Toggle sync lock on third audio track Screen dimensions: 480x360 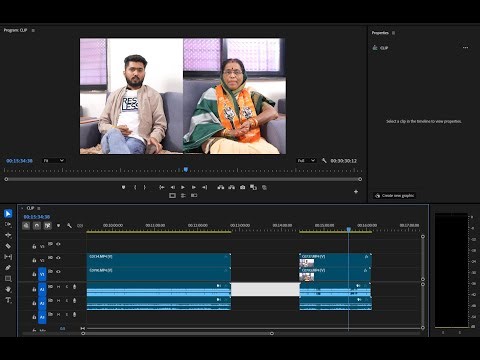(50, 314)
